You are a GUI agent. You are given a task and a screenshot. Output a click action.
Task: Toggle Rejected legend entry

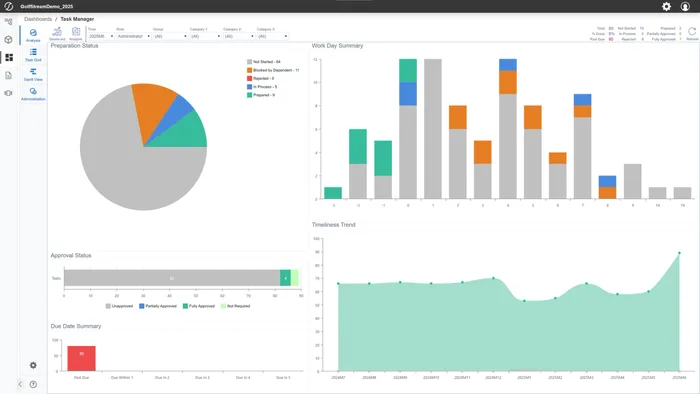260,79
